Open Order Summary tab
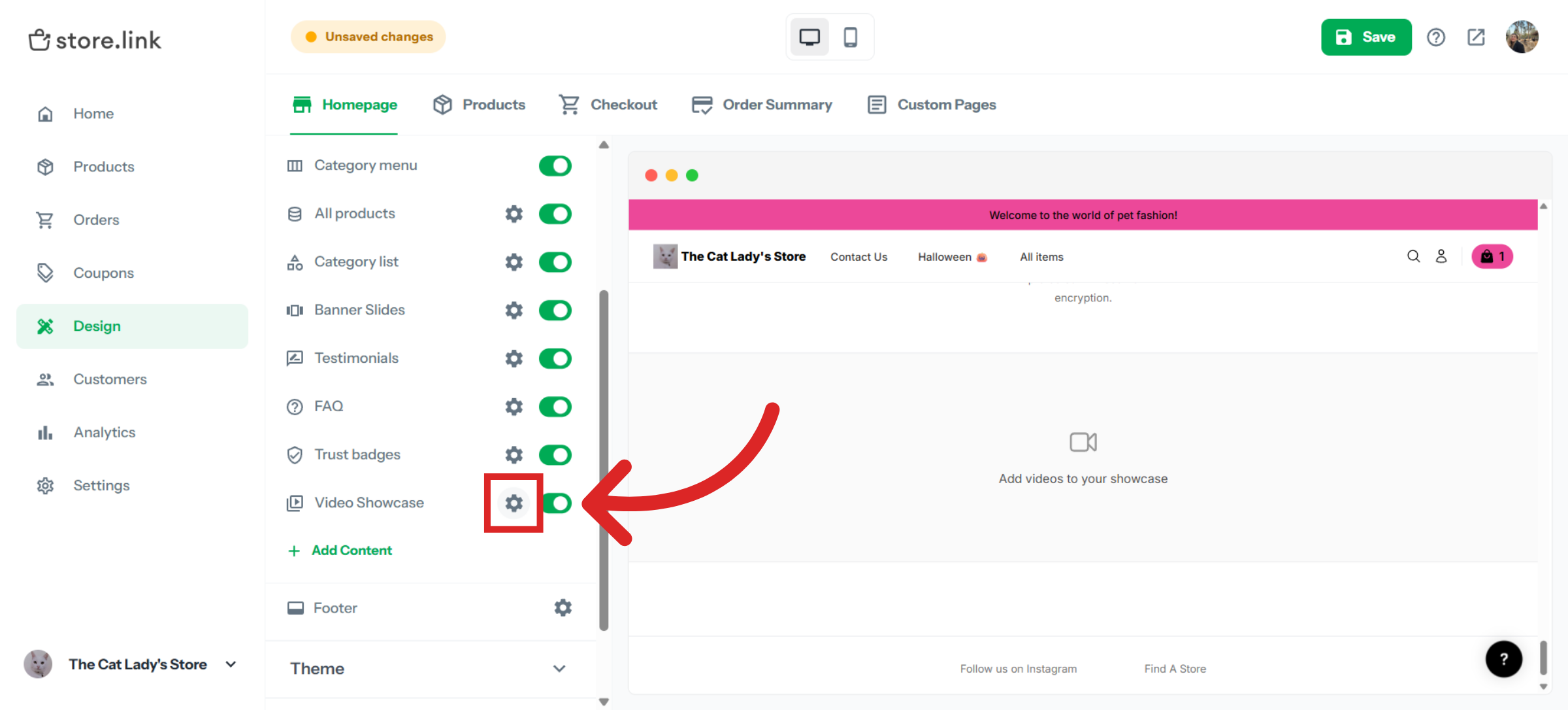Screen dimensions: 1568x710 tap(762, 105)
